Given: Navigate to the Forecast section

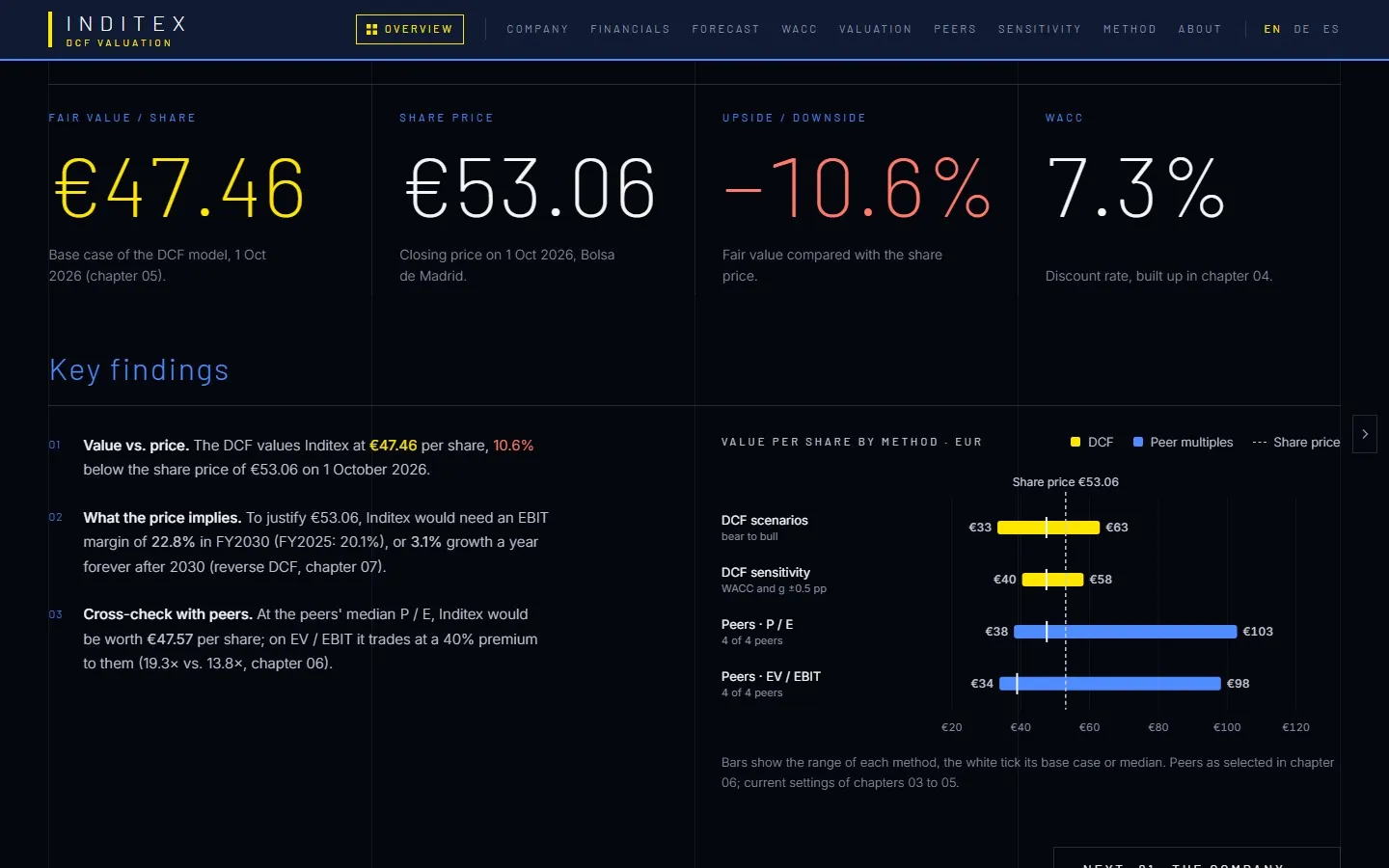Looking at the screenshot, I should coord(725,29).
